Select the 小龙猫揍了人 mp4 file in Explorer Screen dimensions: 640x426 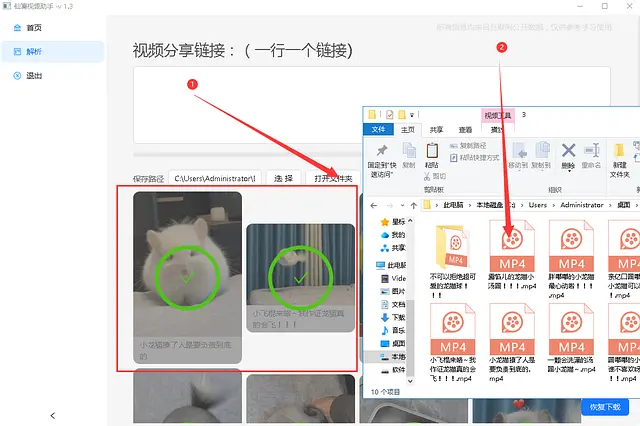click(x=512, y=343)
